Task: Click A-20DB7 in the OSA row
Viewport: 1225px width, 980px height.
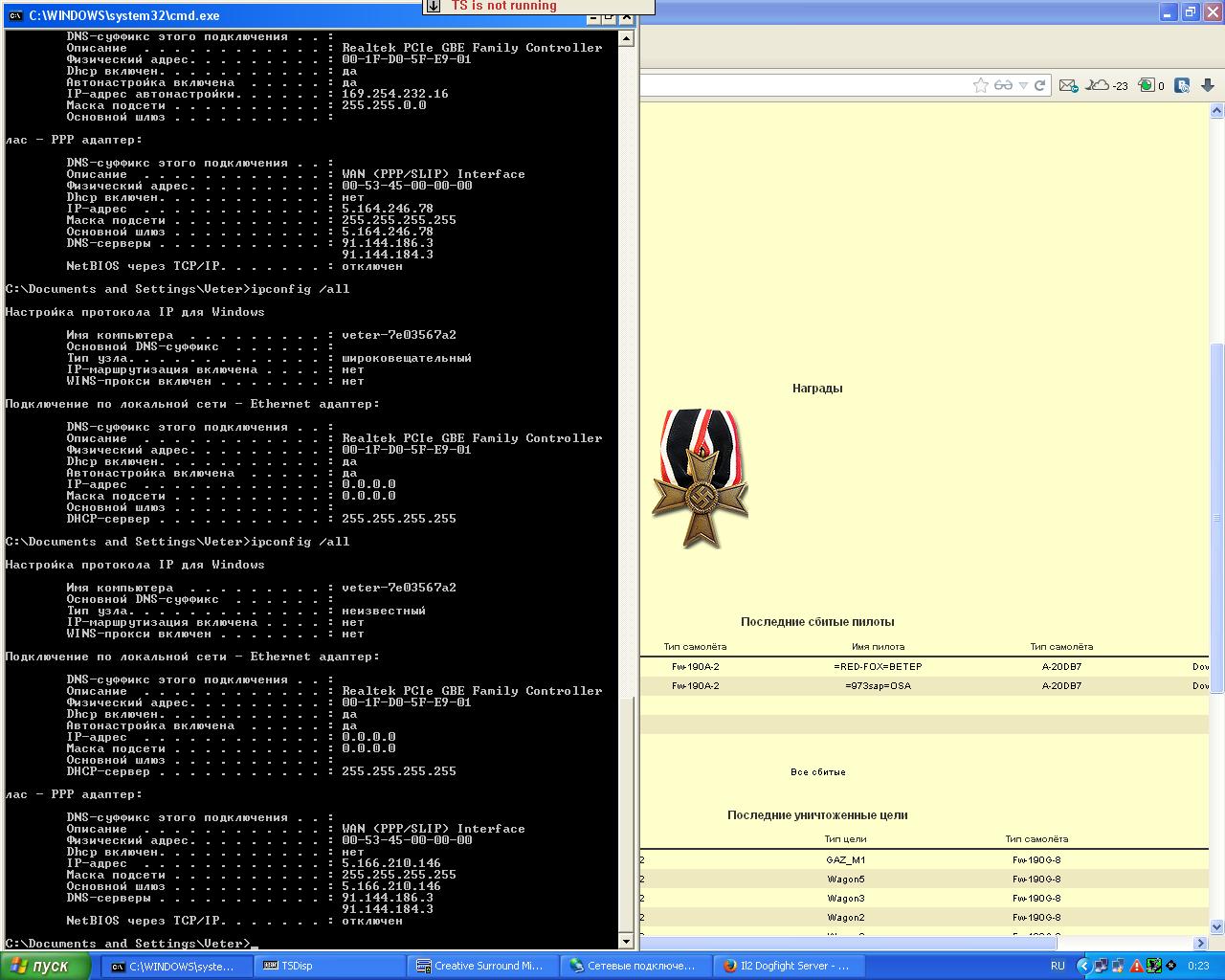Action: pos(1061,685)
